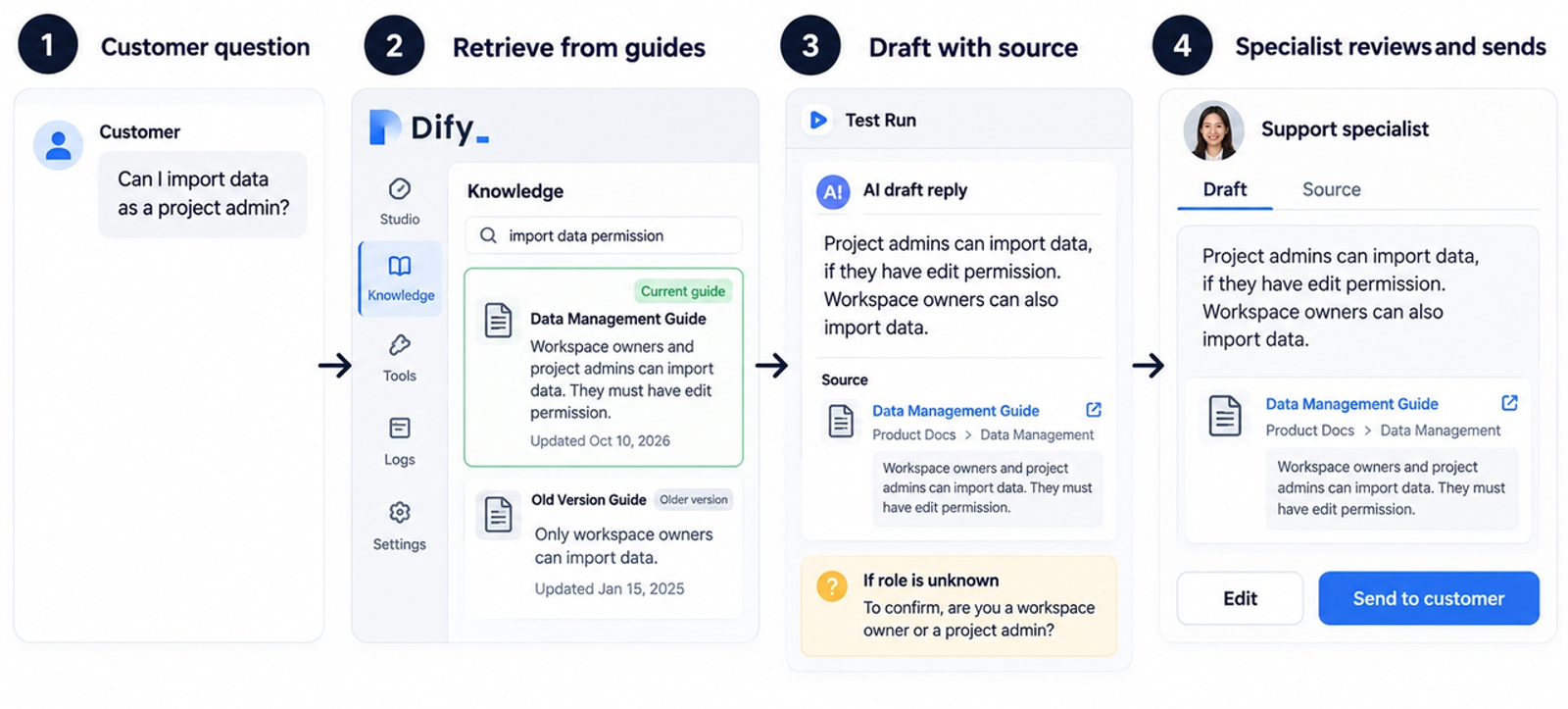The width and height of the screenshot is (1568, 709).
Task: Click the AI badge beside AI draft reply
Action: [833, 191]
